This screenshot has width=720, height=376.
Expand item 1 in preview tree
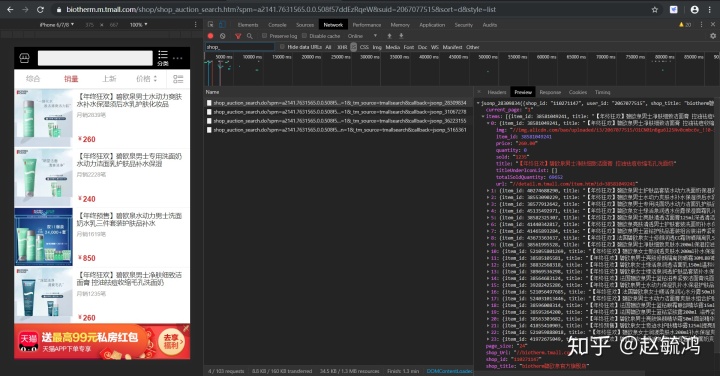[x=489, y=190]
